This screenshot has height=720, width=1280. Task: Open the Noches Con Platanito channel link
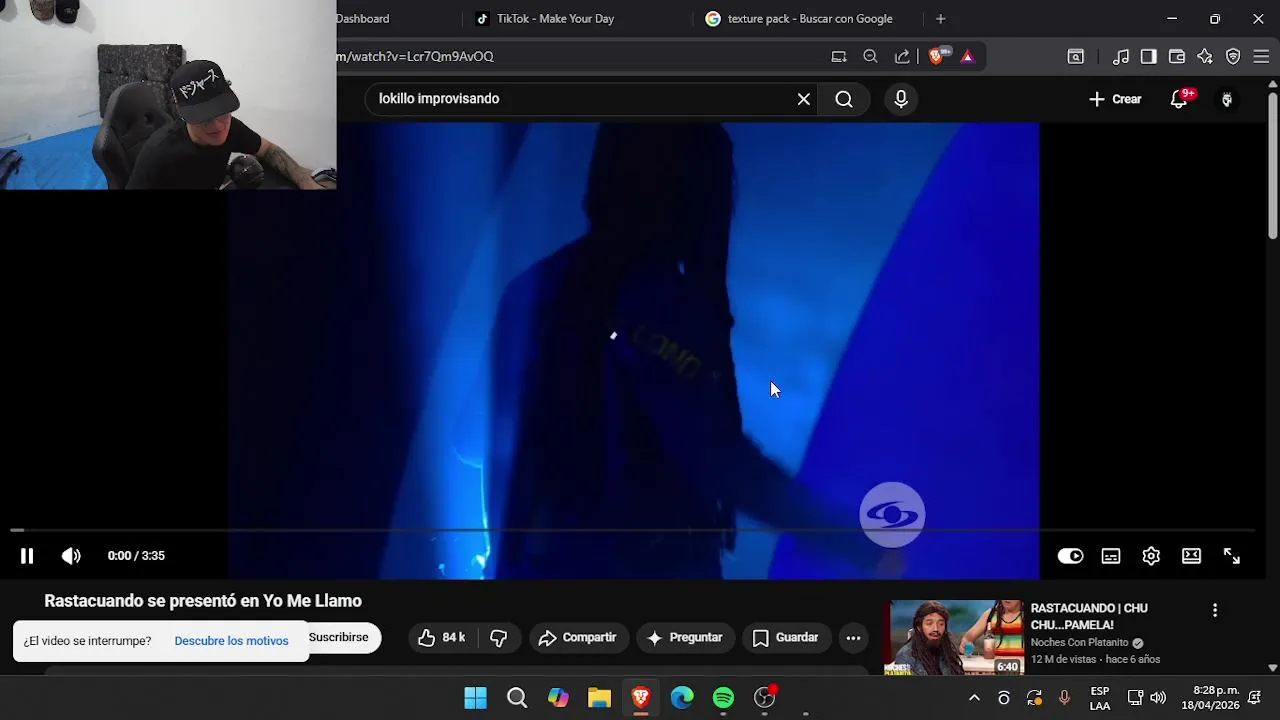pyautogui.click(x=1079, y=643)
